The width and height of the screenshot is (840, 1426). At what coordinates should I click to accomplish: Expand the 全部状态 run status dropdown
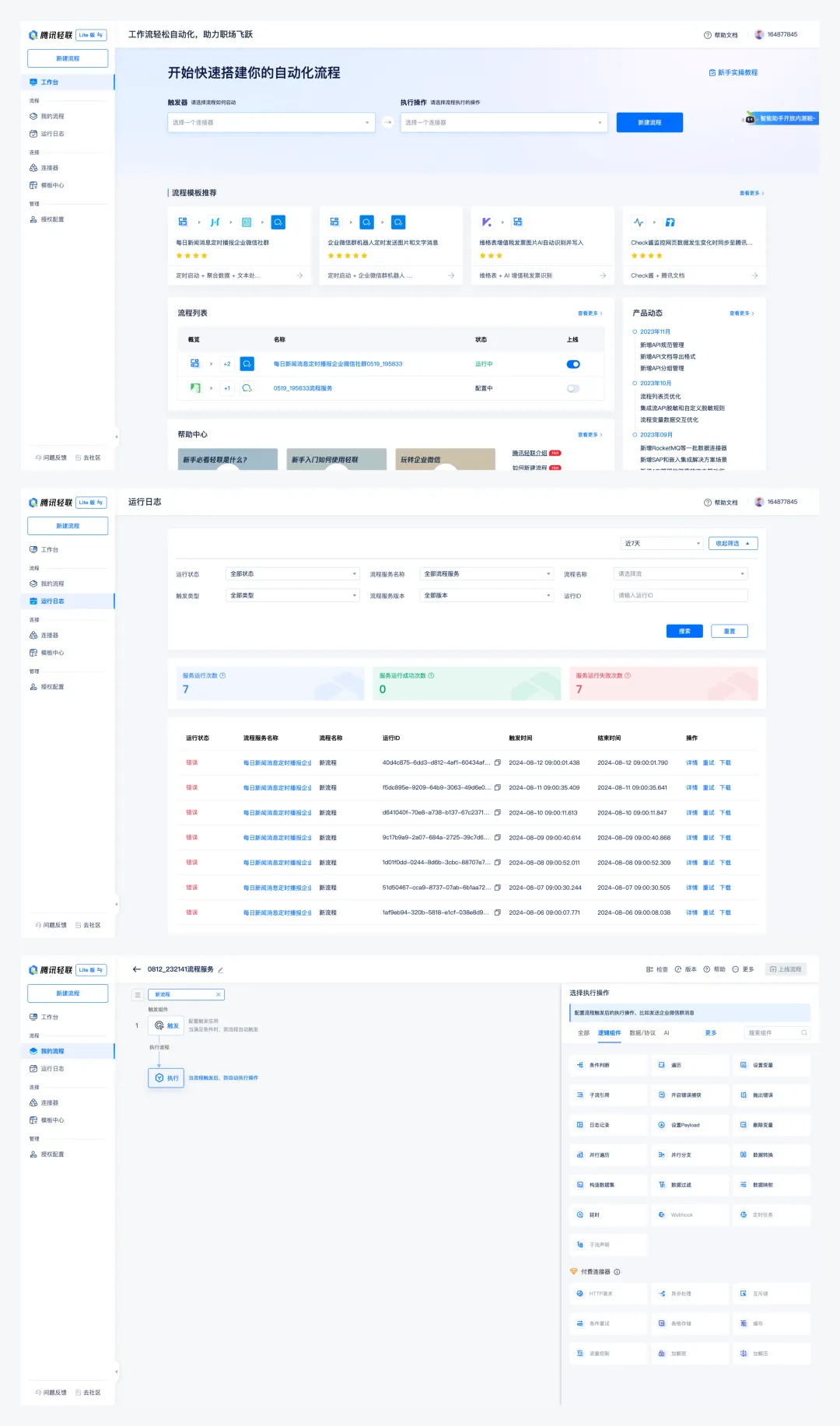tap(292, 574)
